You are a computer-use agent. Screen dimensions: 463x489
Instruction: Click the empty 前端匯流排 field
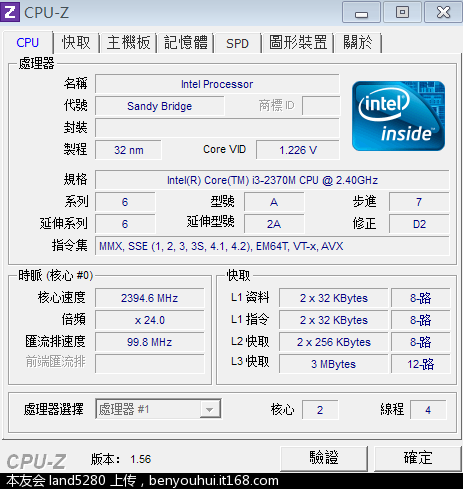tap(149, 364)
